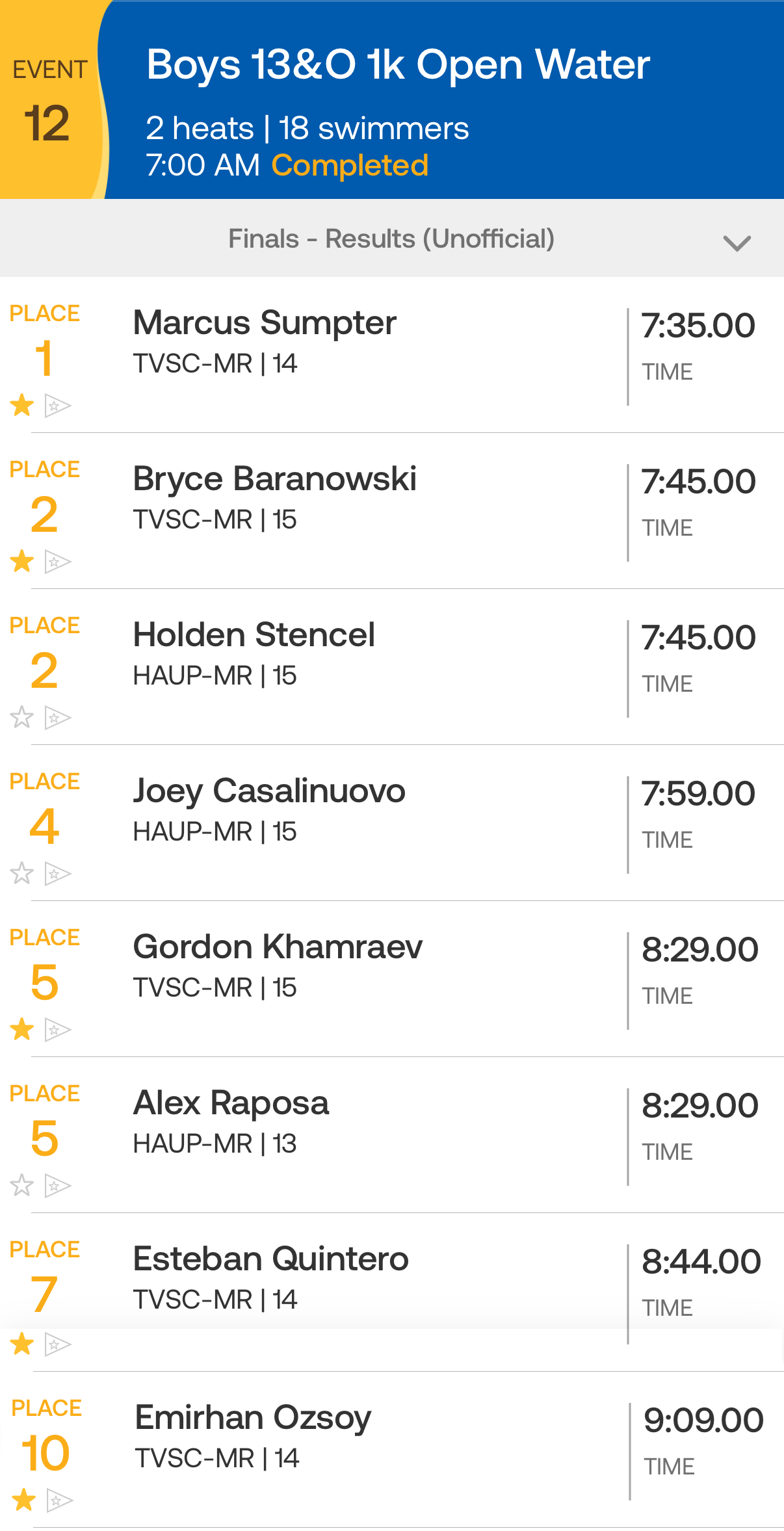Unfavorite Marcus Sumpter using the star
The image size is (784, 1531).
pos(22,405)
